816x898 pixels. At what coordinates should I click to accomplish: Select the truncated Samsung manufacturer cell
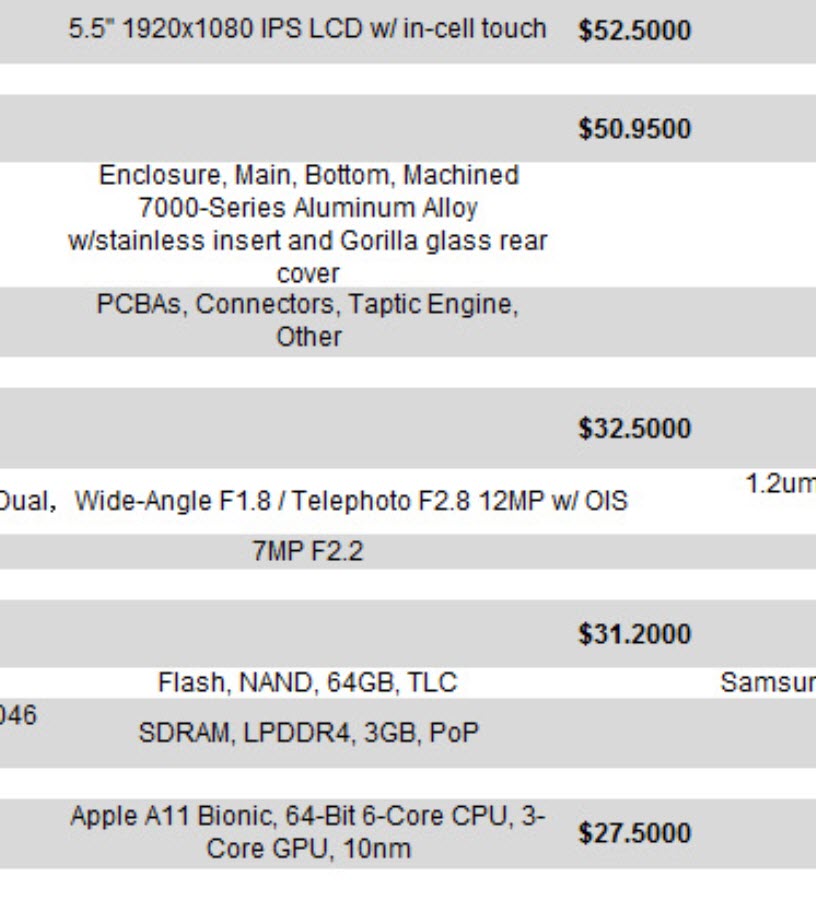767,683
